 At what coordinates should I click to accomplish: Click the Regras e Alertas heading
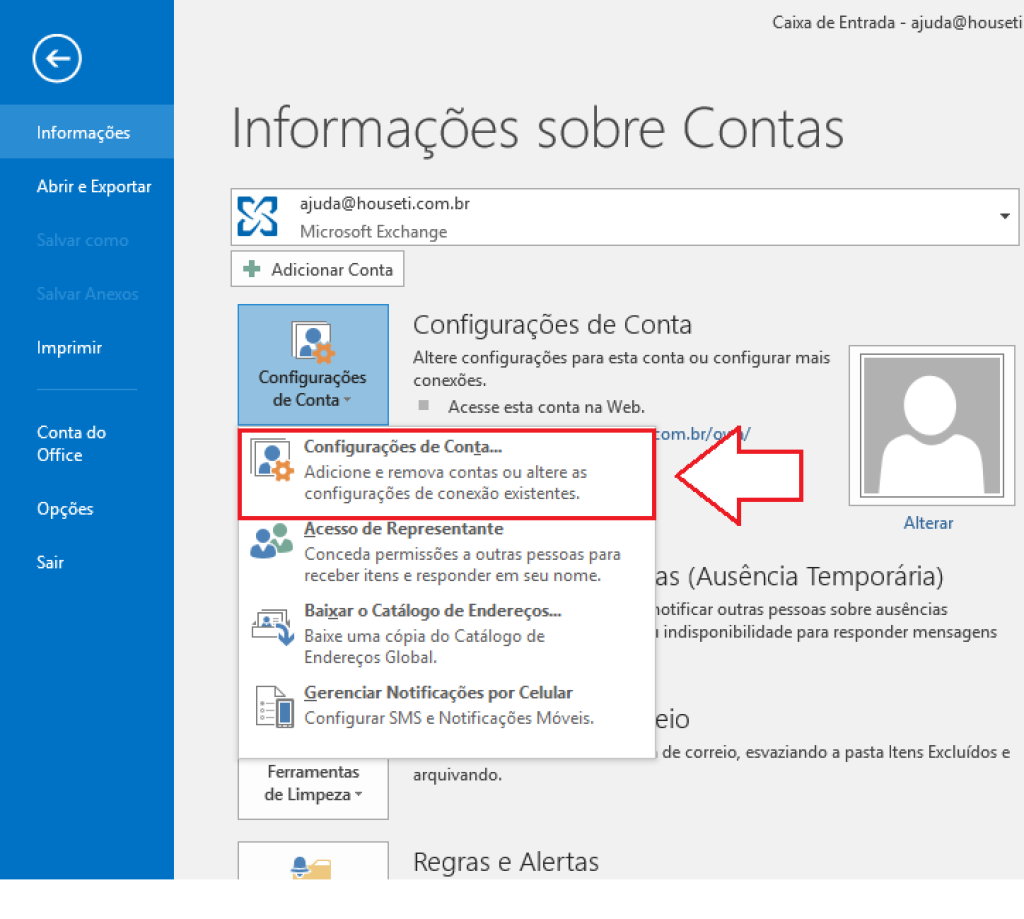click(506, 862)
